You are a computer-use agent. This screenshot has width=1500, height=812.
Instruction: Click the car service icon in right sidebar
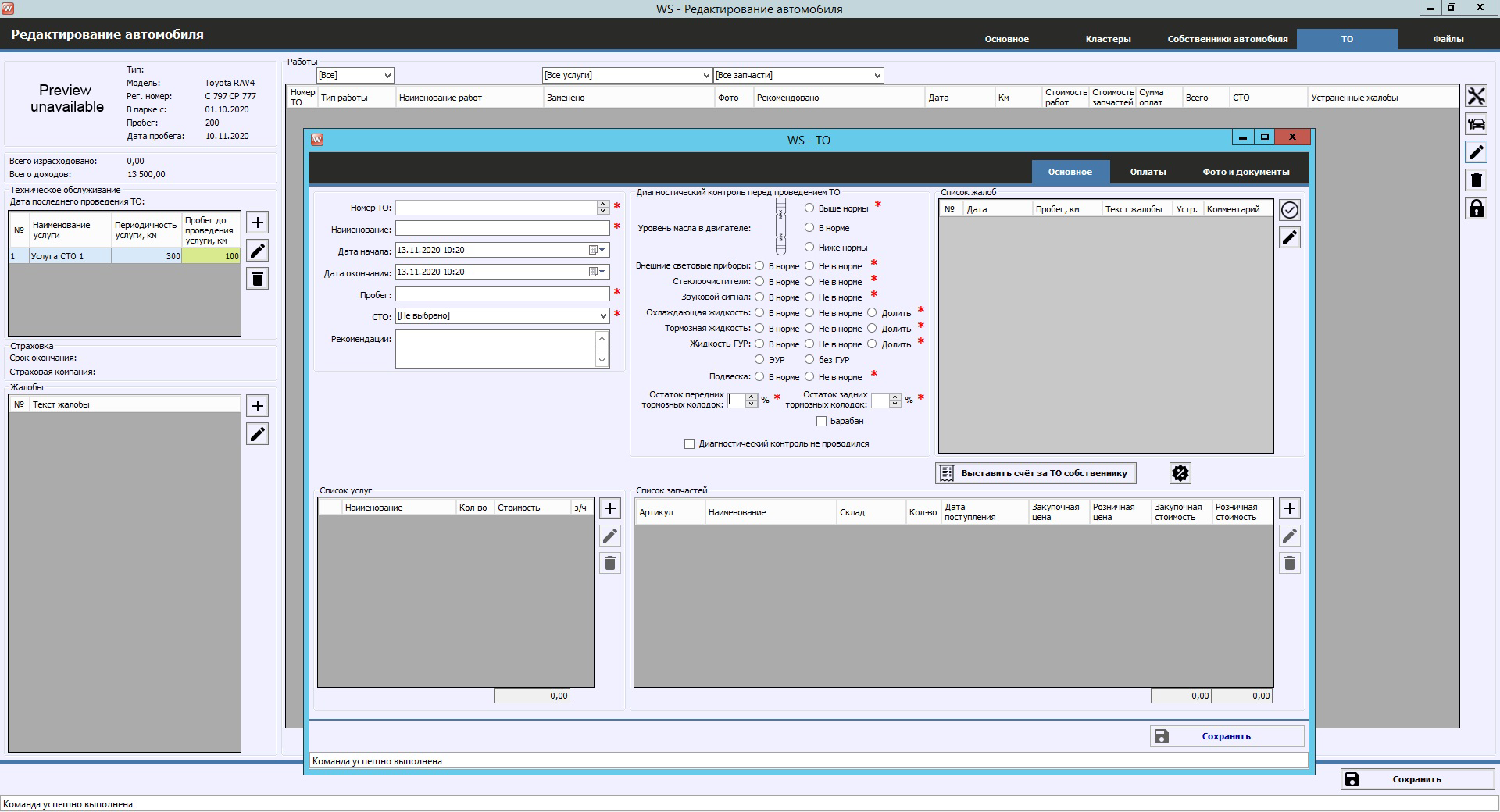pyautogui.click(x=1476, y=124)
